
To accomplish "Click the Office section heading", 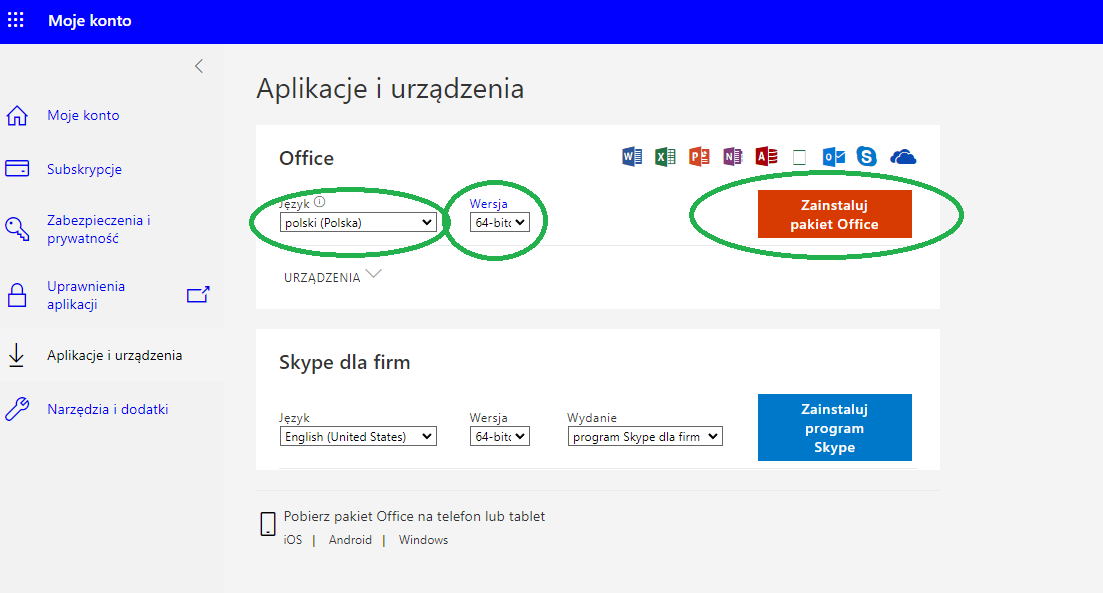I will pos(307,158).
